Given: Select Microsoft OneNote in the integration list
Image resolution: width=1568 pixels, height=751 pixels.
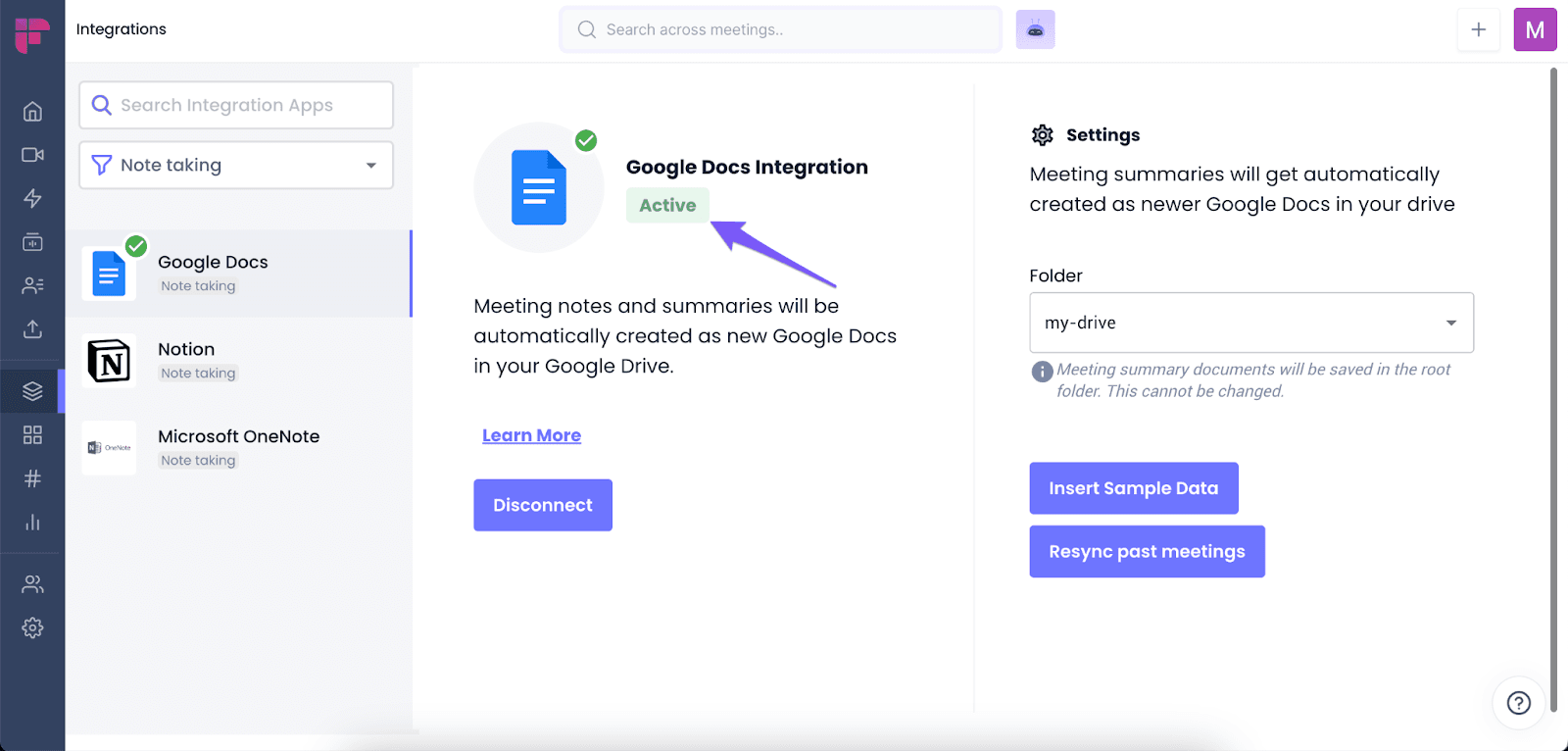Looking at the screenshot, I should pos(238,448).
